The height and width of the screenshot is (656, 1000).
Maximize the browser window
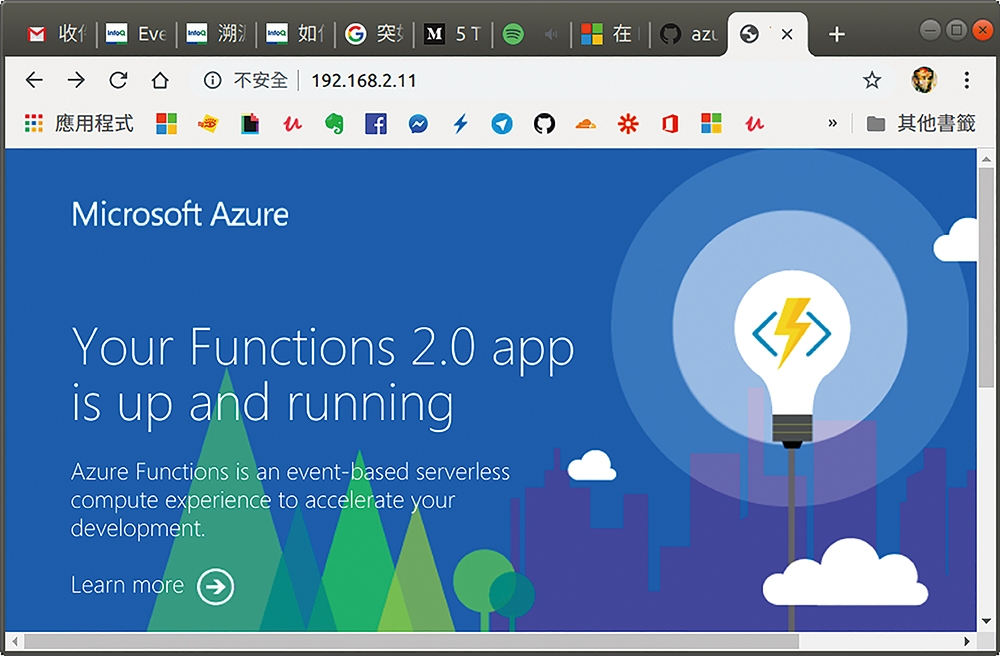(x=957, y=30)
